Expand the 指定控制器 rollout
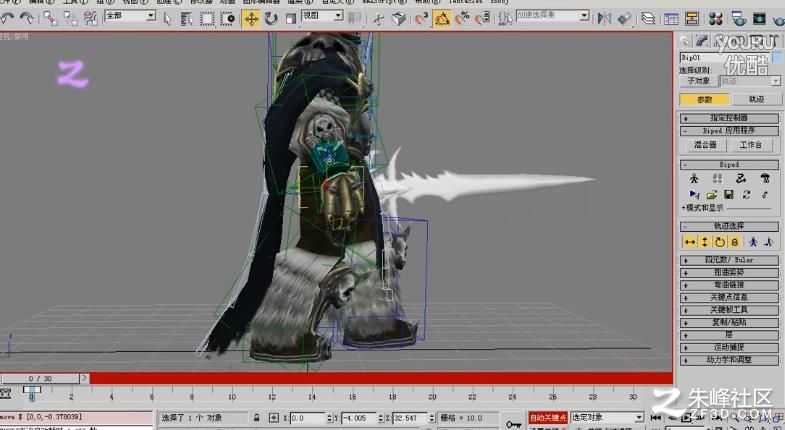 (x=729, y=118)
